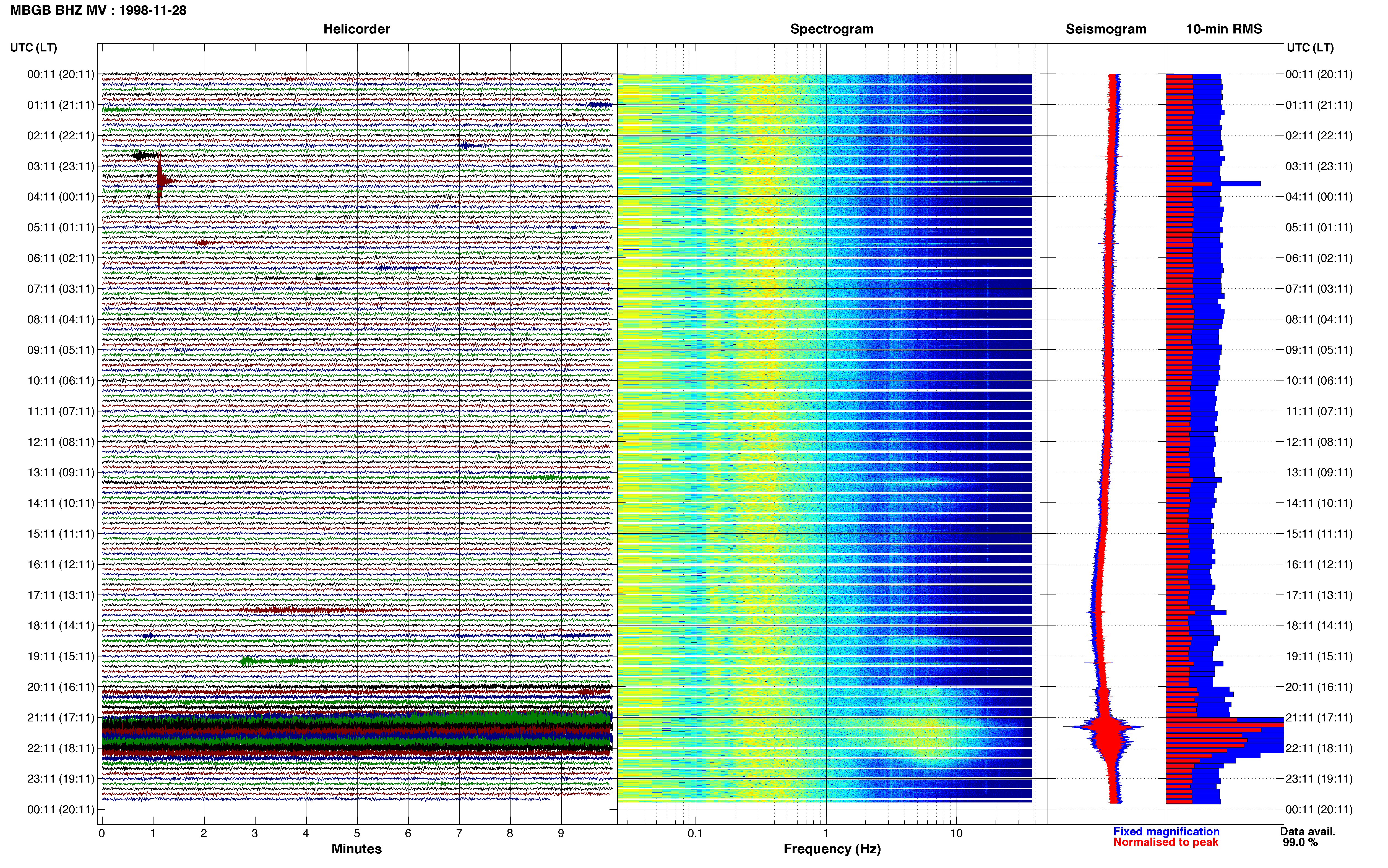Click the 'Data avail.' label
The height and width of the screenshot is (868, 1388).
point(1308,831)
